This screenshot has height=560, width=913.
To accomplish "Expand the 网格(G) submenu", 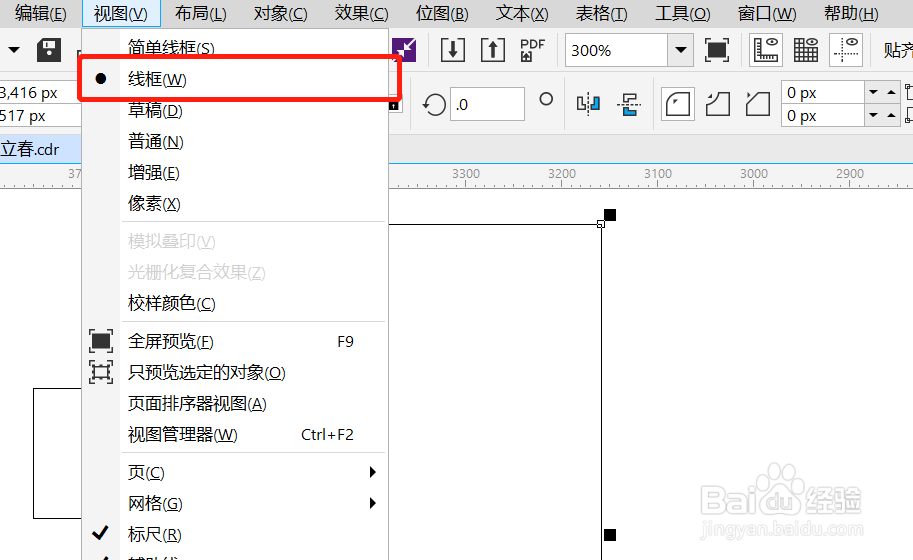I will click(x=235, y=503).
